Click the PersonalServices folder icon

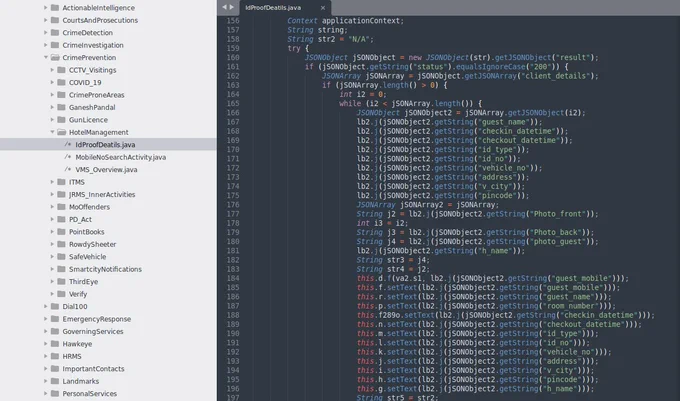[x=55, y=393]
